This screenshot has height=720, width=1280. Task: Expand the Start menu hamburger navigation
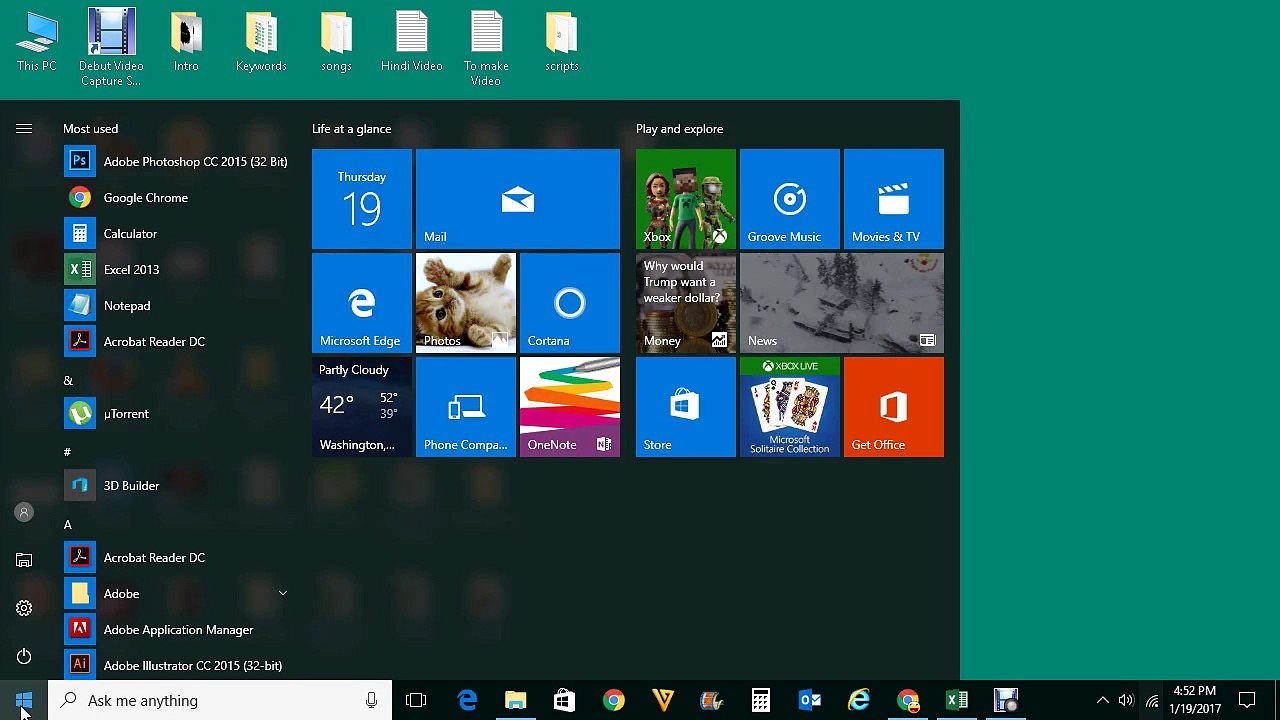tap(24, 128)
